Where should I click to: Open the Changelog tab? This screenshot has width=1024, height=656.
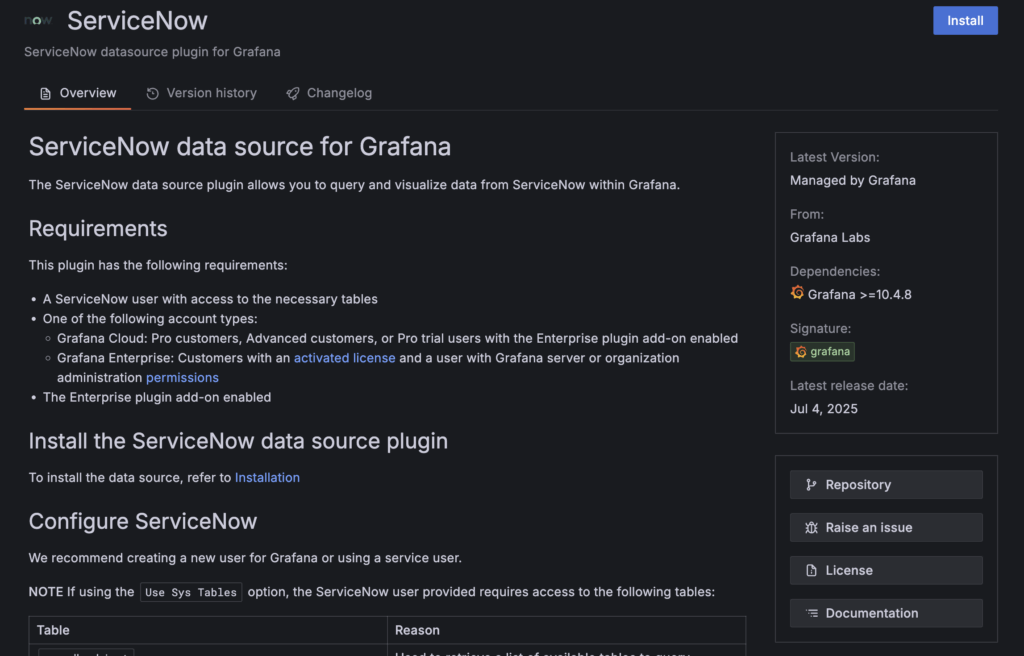pyautogui.click(x=339, y=92)
